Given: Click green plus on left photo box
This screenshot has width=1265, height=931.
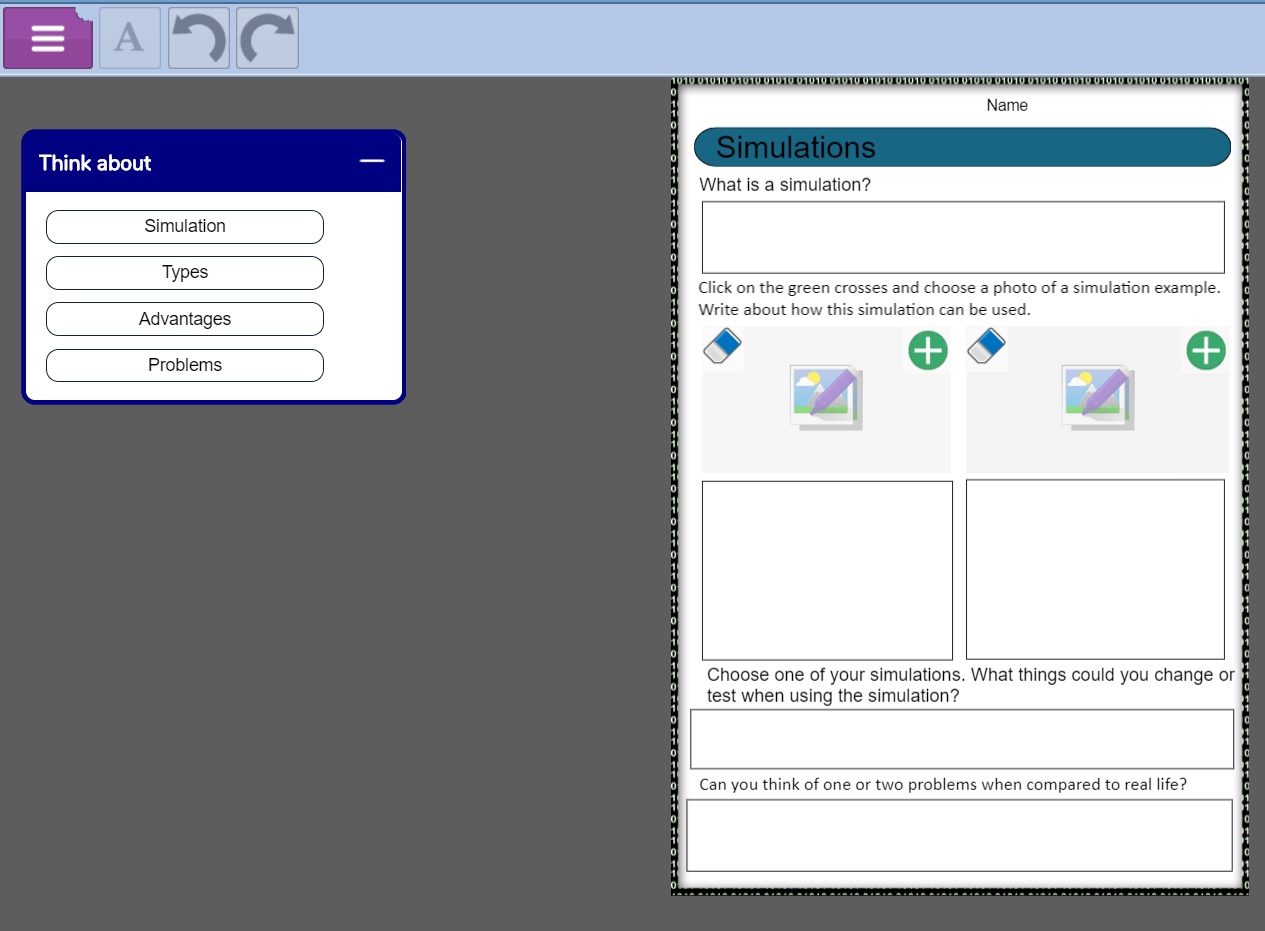Looking at the screenshot, I should point(928,350).
